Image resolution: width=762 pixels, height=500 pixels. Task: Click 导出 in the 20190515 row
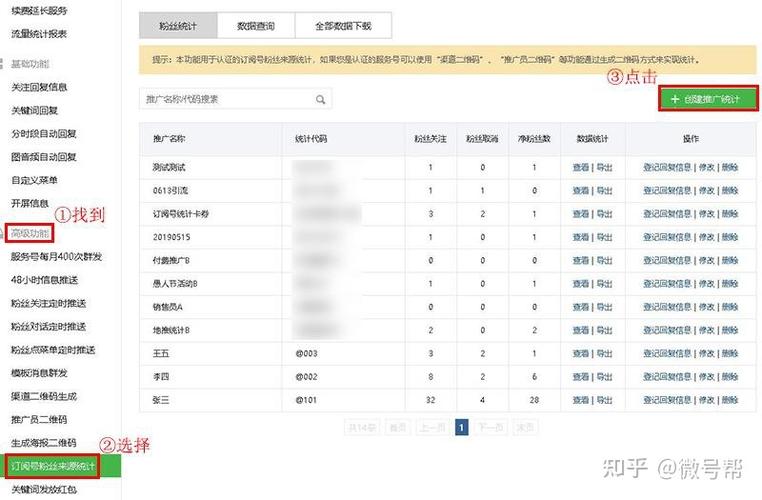tap(604, 238)
